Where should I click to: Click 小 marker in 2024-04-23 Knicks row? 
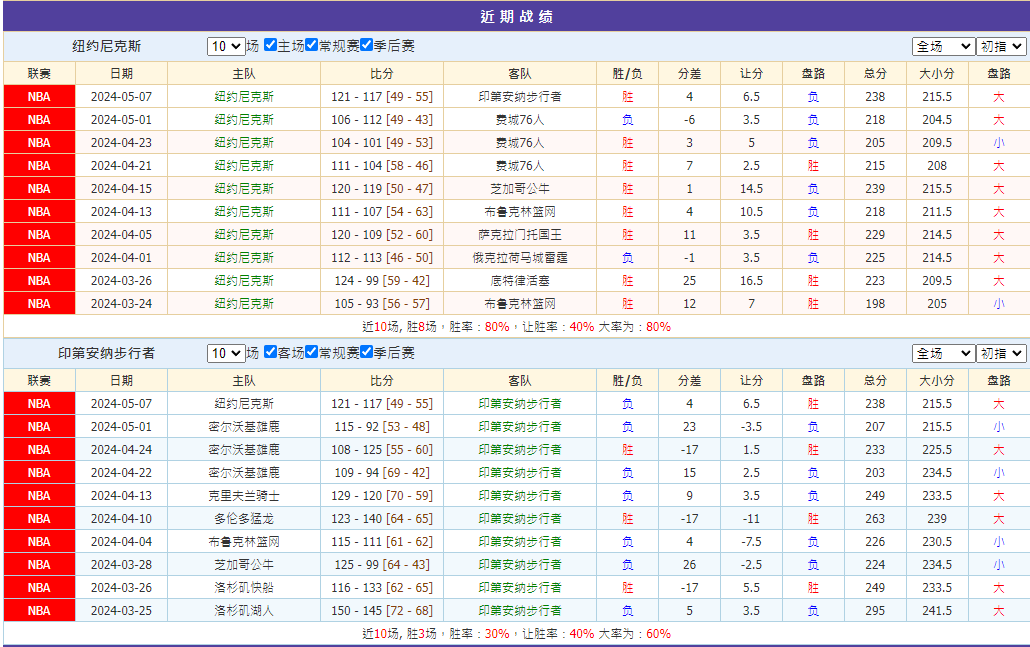pos(998,143)
